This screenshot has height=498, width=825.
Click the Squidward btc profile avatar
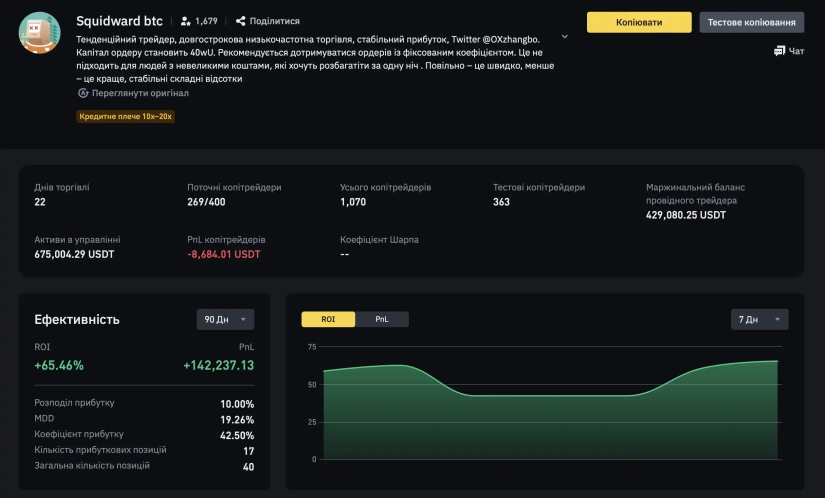click(40, 33)
